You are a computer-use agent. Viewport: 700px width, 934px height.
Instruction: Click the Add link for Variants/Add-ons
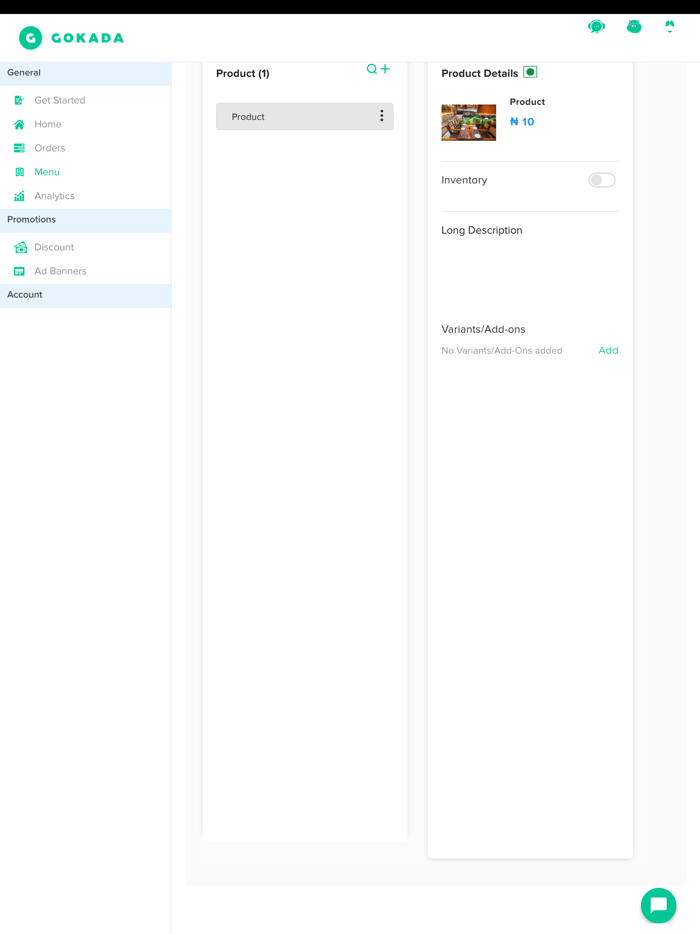[x=608, y=350]
